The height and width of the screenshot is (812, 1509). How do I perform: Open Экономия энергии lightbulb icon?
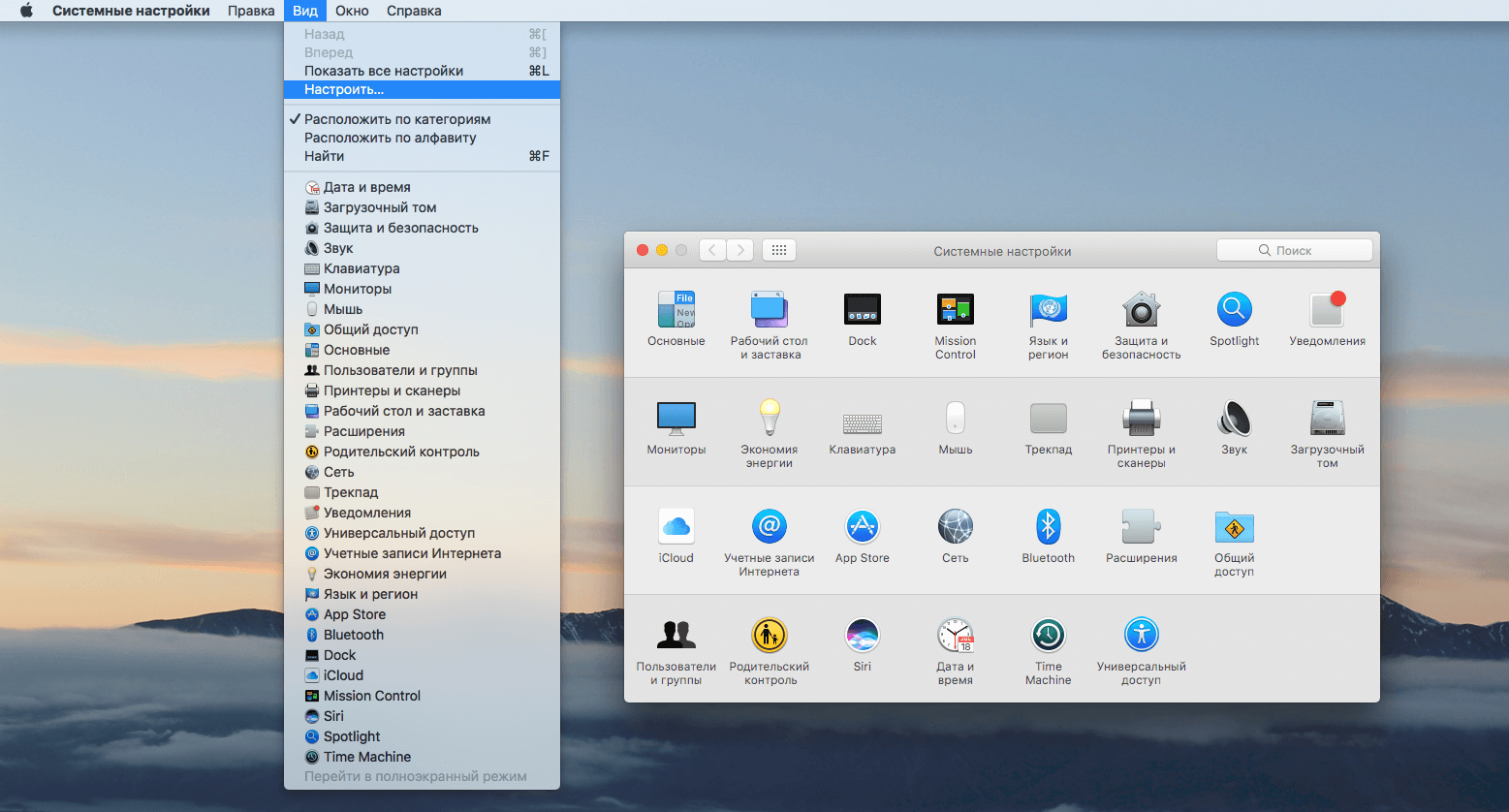pos(770,419)
